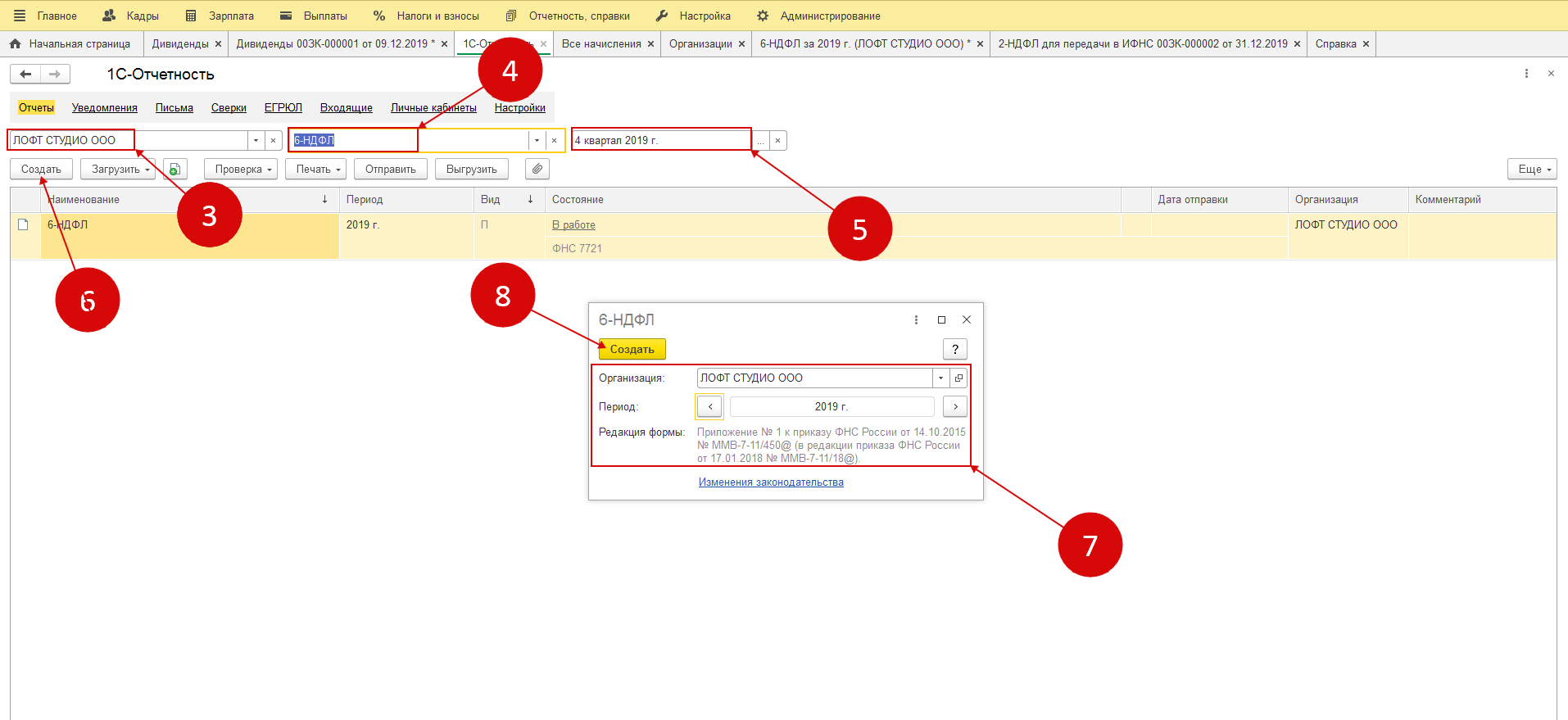Sort by Вид column header
Image resolution: width=1568 pixels, height=720 pixels.
coord(510,199)
